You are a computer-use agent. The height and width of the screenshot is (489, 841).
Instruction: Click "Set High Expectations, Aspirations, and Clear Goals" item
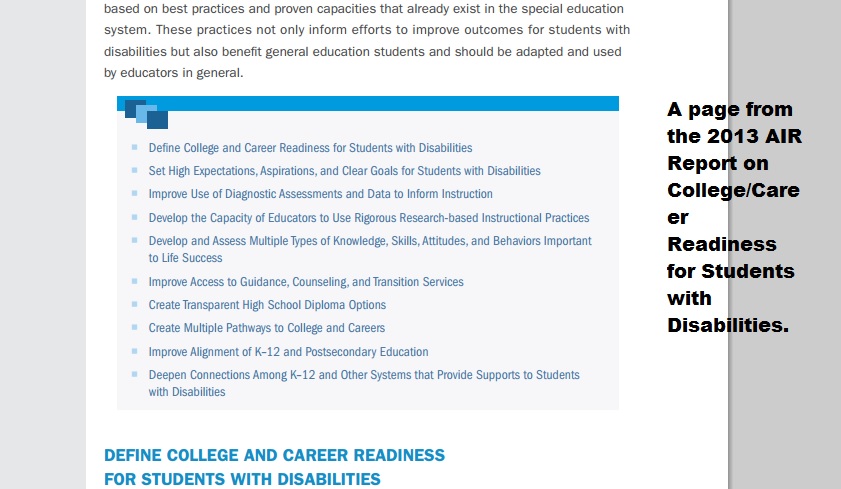[344, 171]
